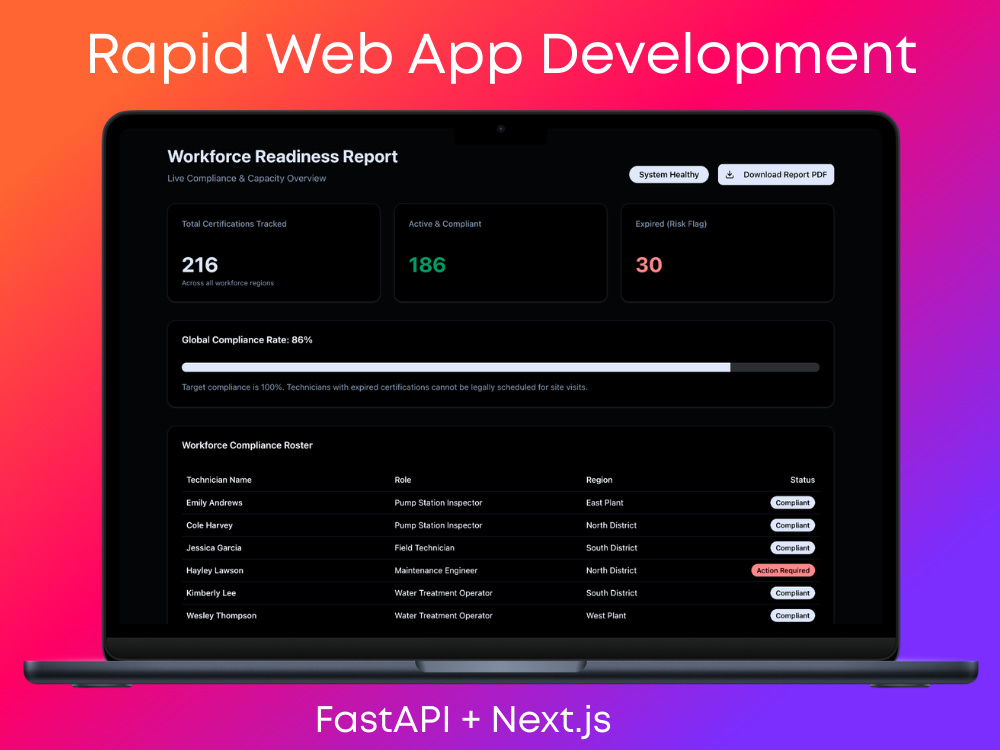Screen dimensions: 1000x750
Task: Click the 186 compliant count value
Action: click(x=427, y=265)
